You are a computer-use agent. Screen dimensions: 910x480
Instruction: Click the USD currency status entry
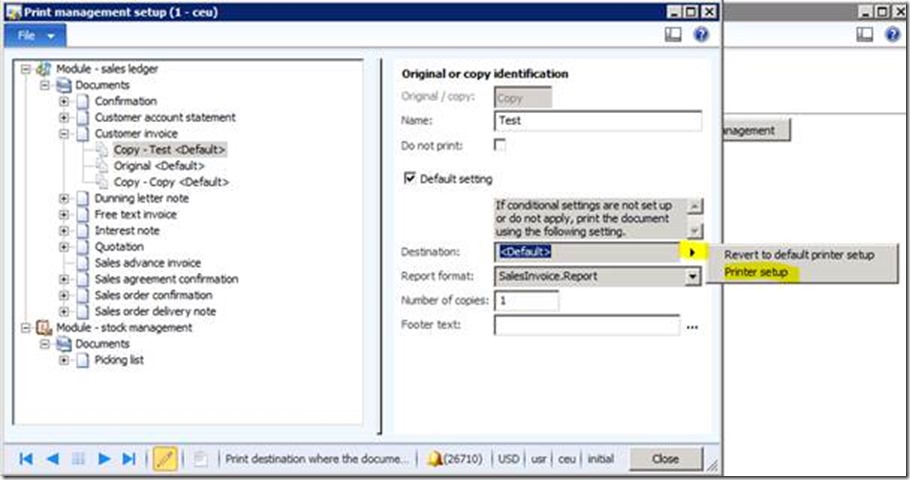tap(508, 459)
